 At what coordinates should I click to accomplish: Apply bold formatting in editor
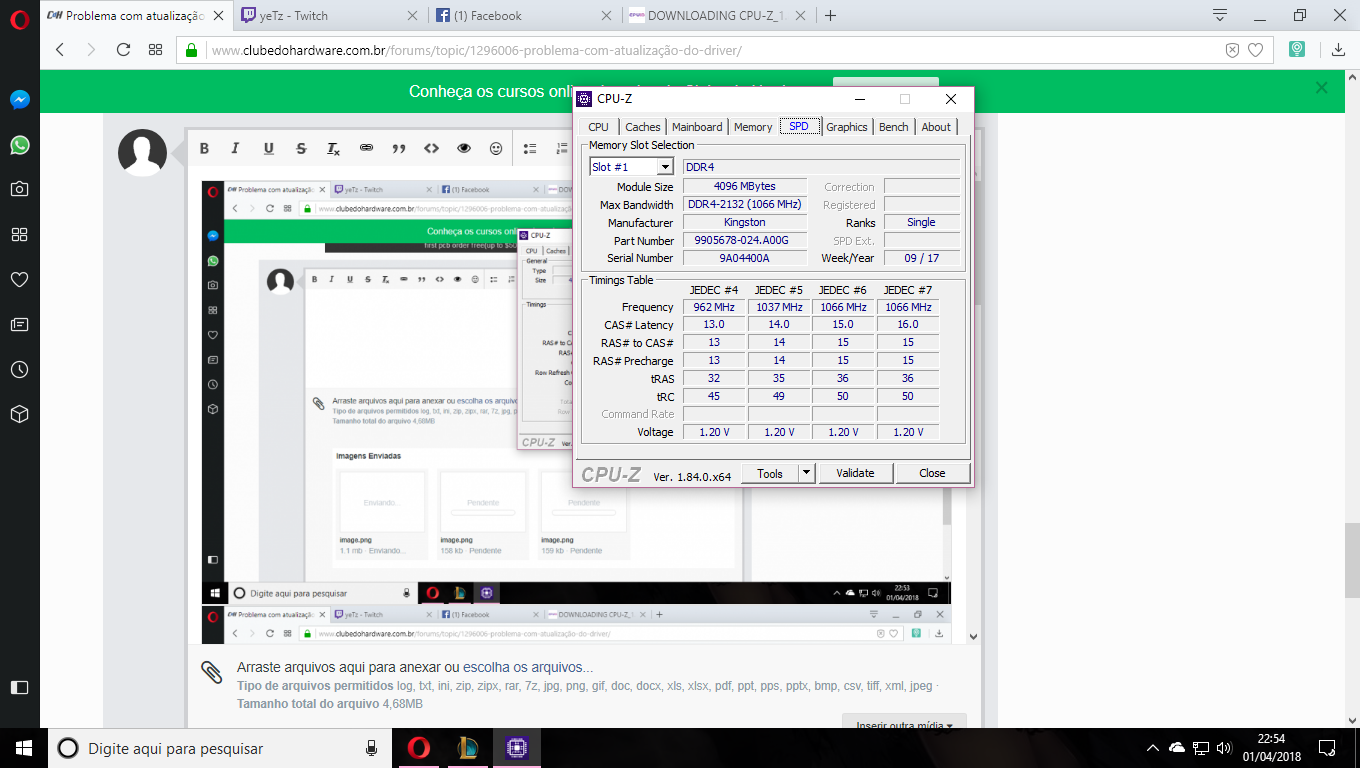click(x=204, y=148)
